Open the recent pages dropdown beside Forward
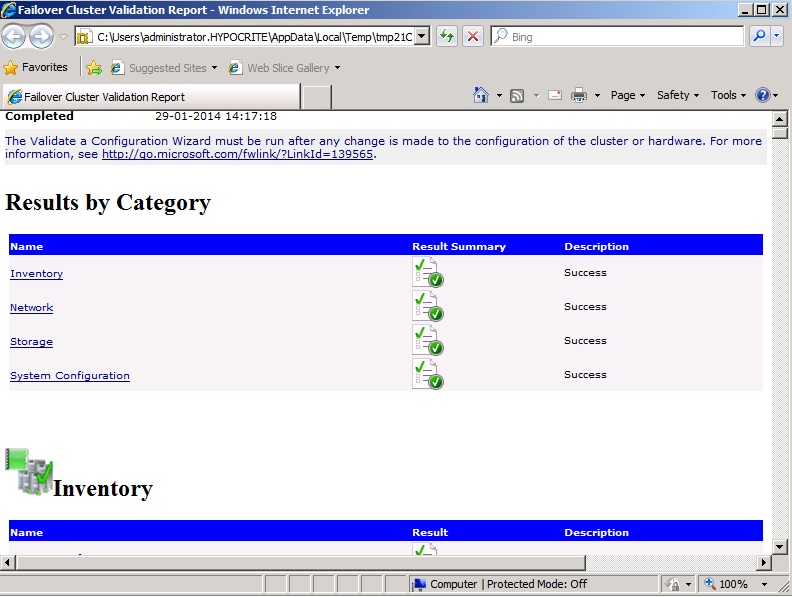Viewport: 792px width, 597px height. click(63, 36)
